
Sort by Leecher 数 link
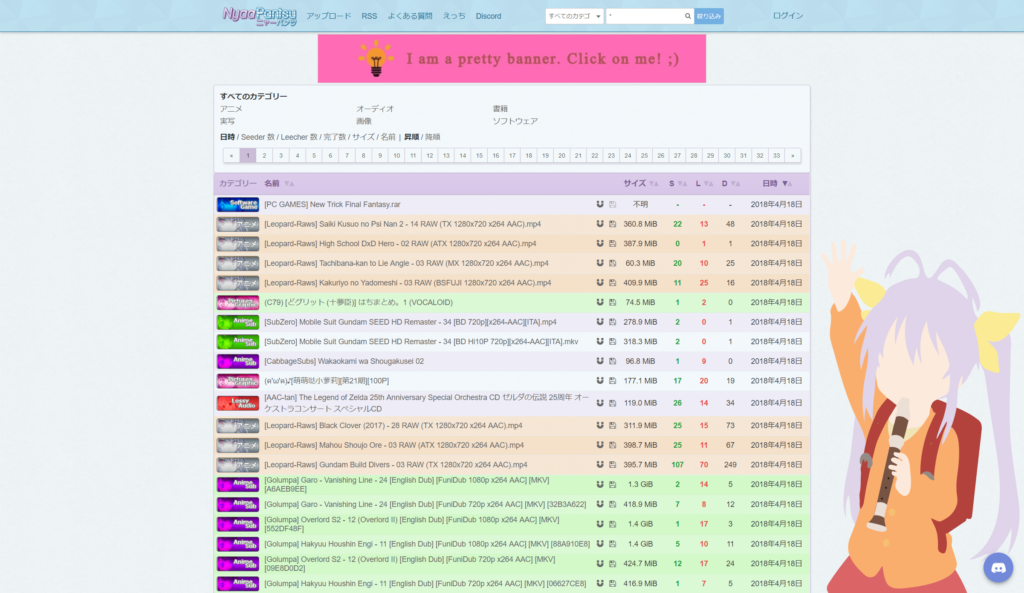click(299, 137)
